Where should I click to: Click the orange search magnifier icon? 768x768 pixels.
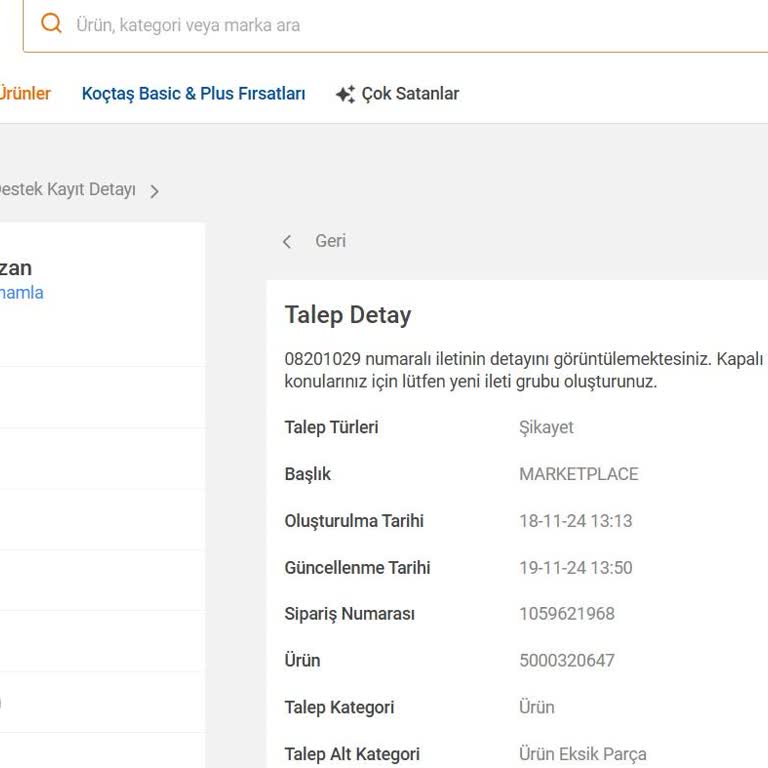[51, 23]
